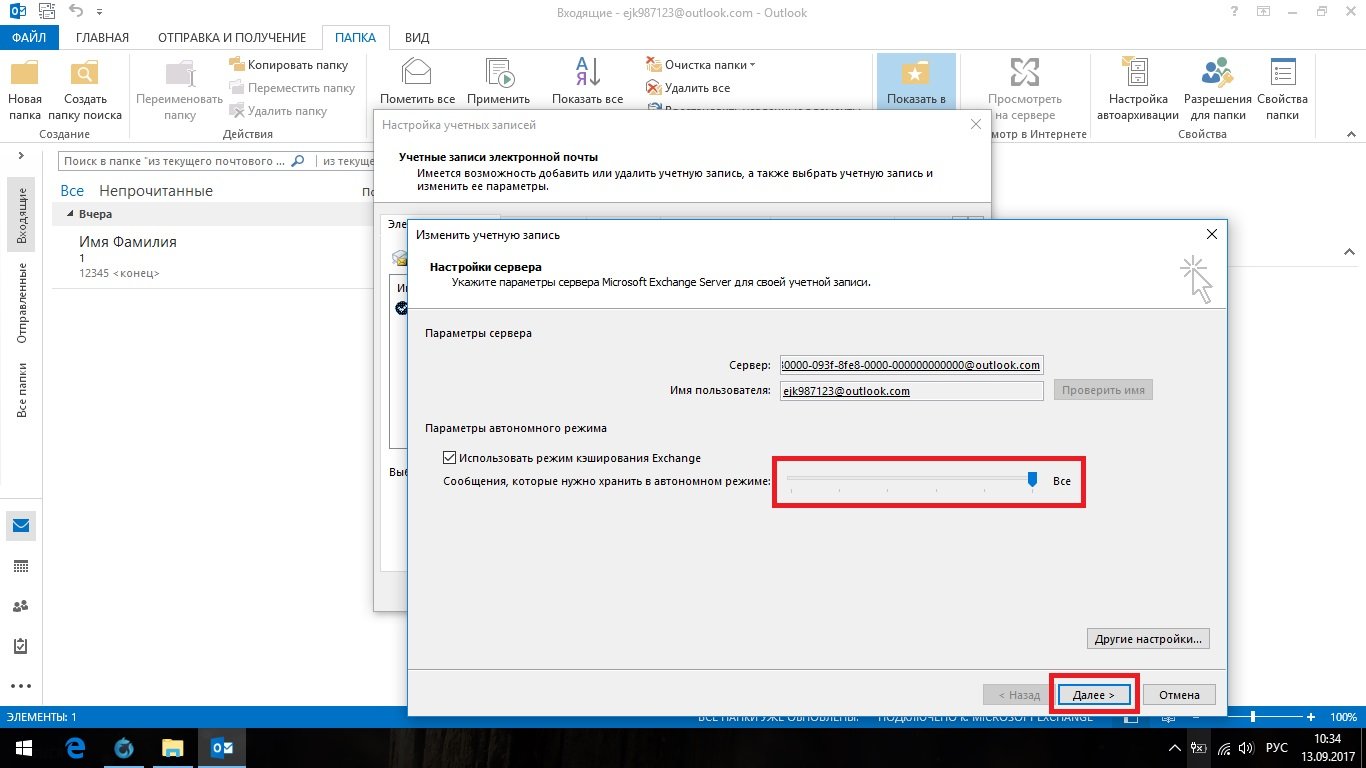
Task: Open File Explorer from taskbar
Action: [x=173, y=748]
